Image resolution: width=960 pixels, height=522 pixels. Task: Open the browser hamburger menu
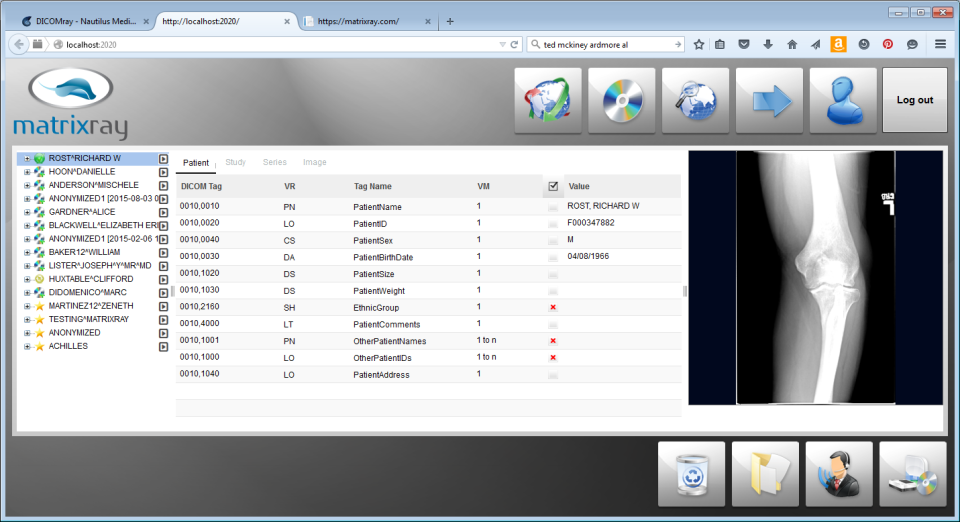click(940, 45)
